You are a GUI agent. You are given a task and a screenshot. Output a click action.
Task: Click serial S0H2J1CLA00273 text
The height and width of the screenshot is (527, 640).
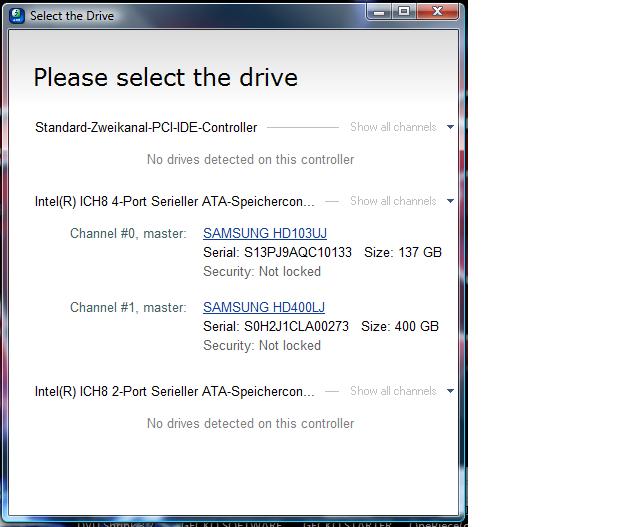pos(276,326)
